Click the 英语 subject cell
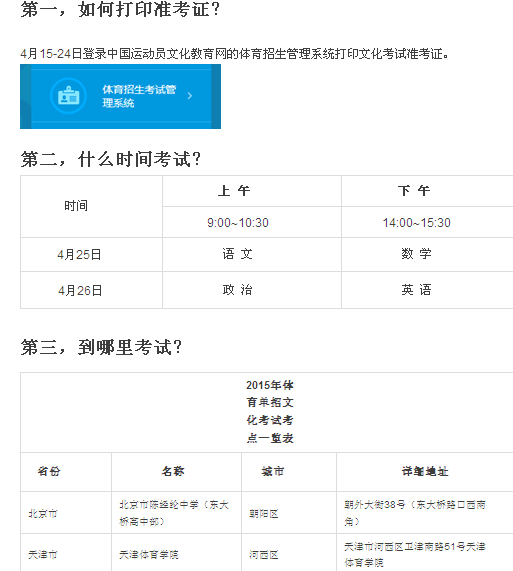 427,290
